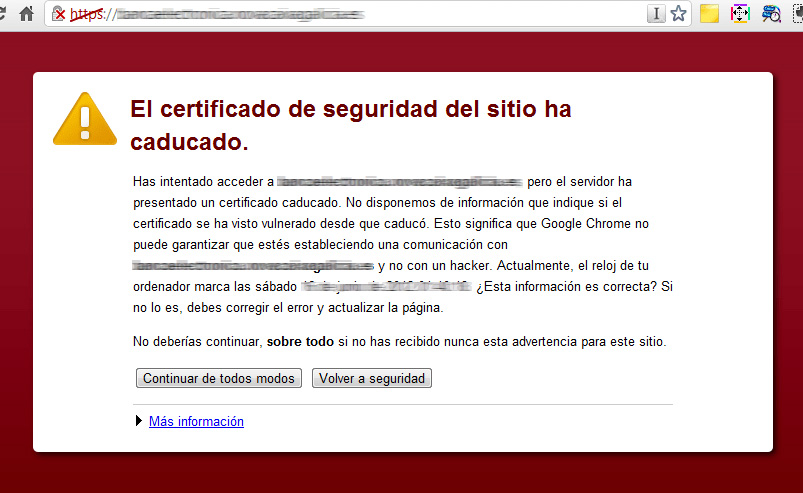Click the blurred URL in the address bar
Viewport: 803px width, 493px height.
point(241,14)
